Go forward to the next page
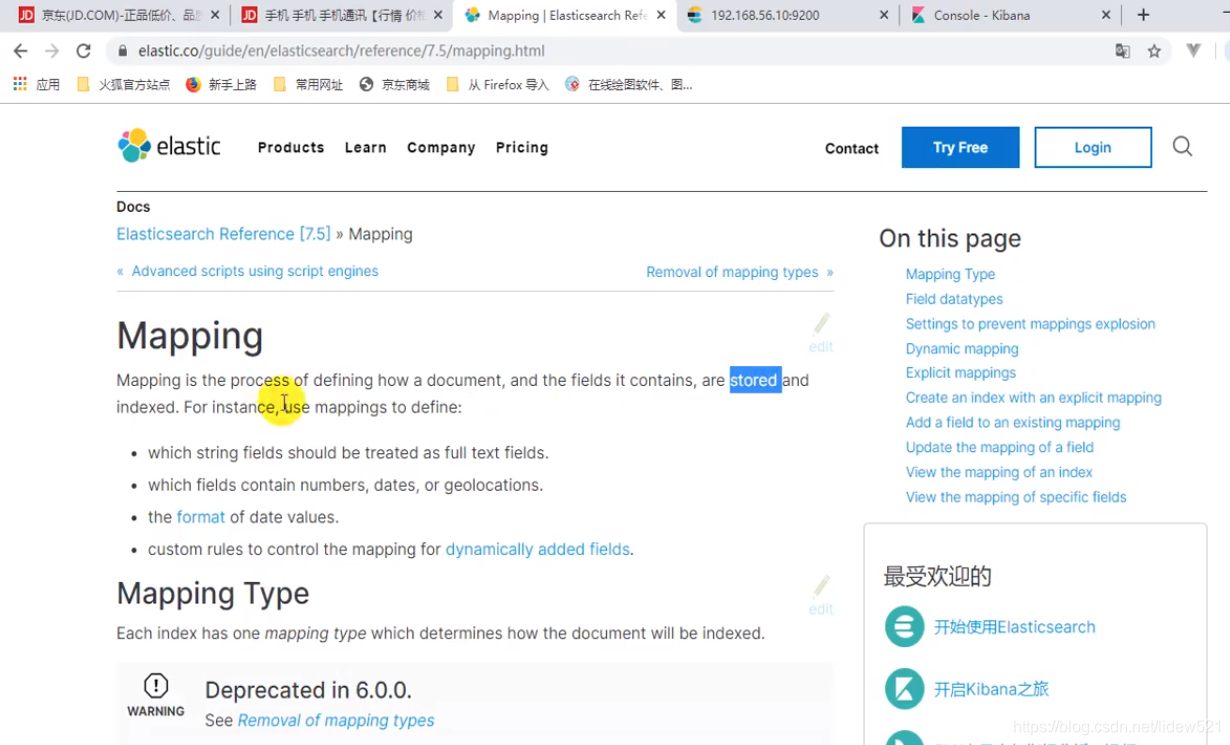This screenshot has height=745, width=1230. point(52,51)
